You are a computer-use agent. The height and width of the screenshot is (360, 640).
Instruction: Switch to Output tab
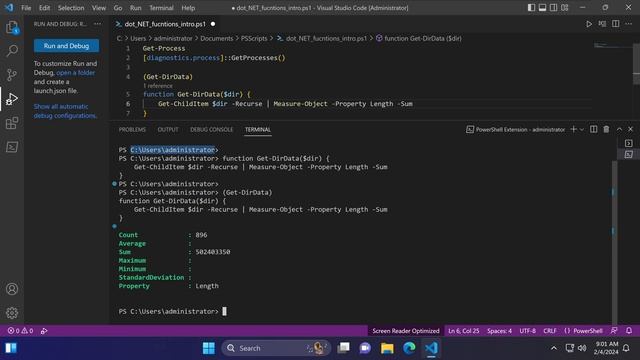[168, 129]
